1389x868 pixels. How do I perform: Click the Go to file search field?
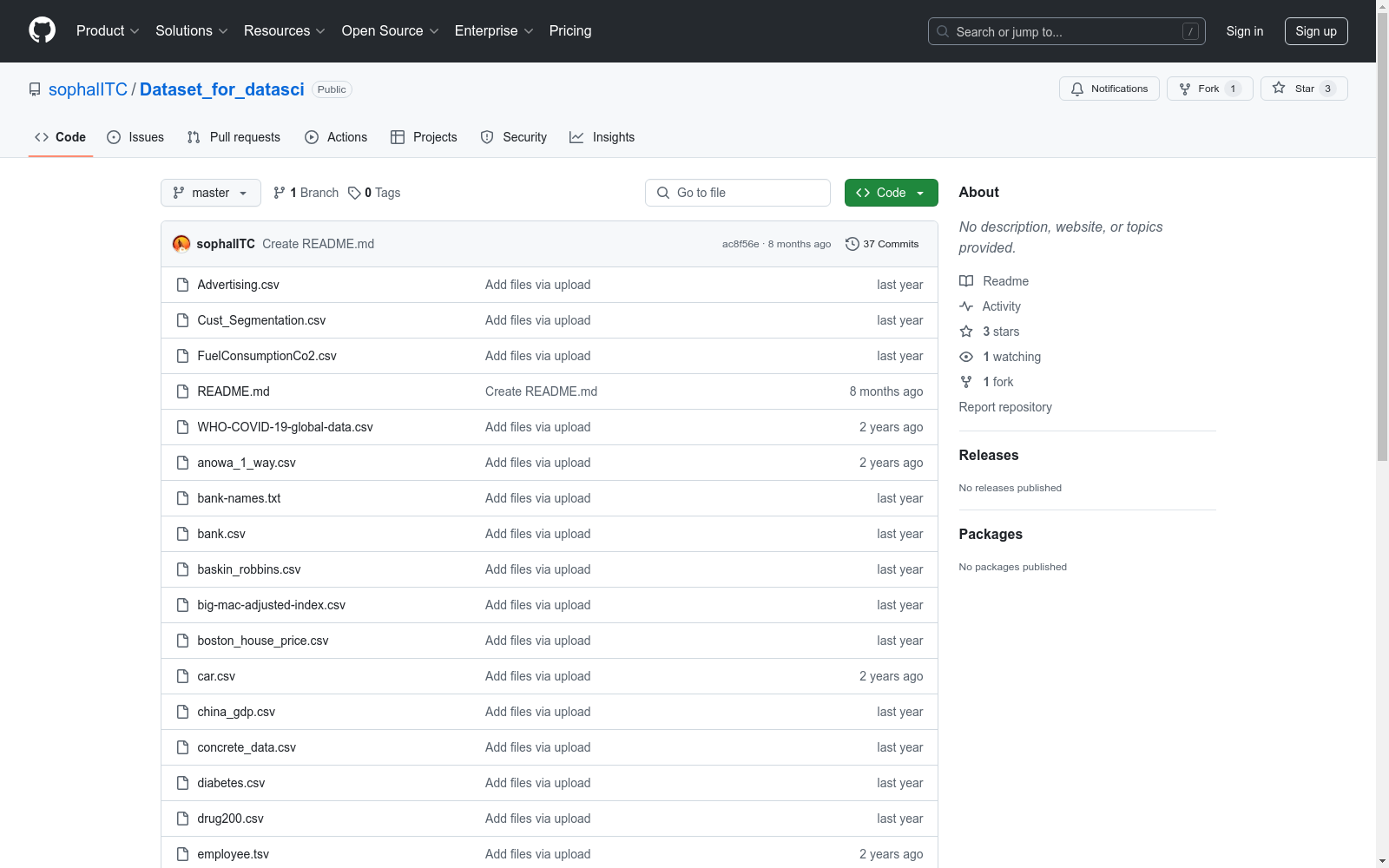(738, 193)
